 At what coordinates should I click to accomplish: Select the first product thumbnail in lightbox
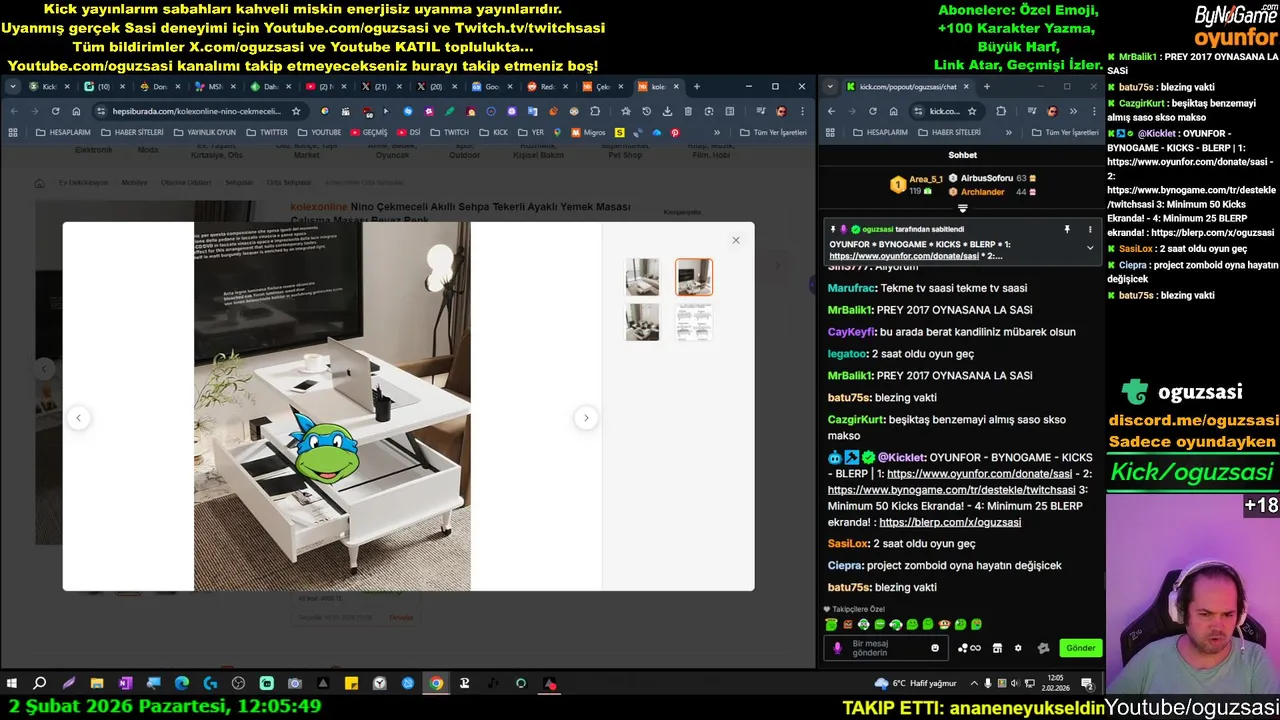642,277
